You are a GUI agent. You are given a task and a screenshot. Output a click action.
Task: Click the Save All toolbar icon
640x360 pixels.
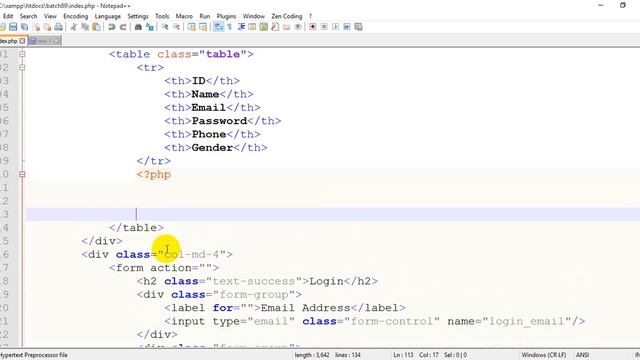tap(24, 27)
